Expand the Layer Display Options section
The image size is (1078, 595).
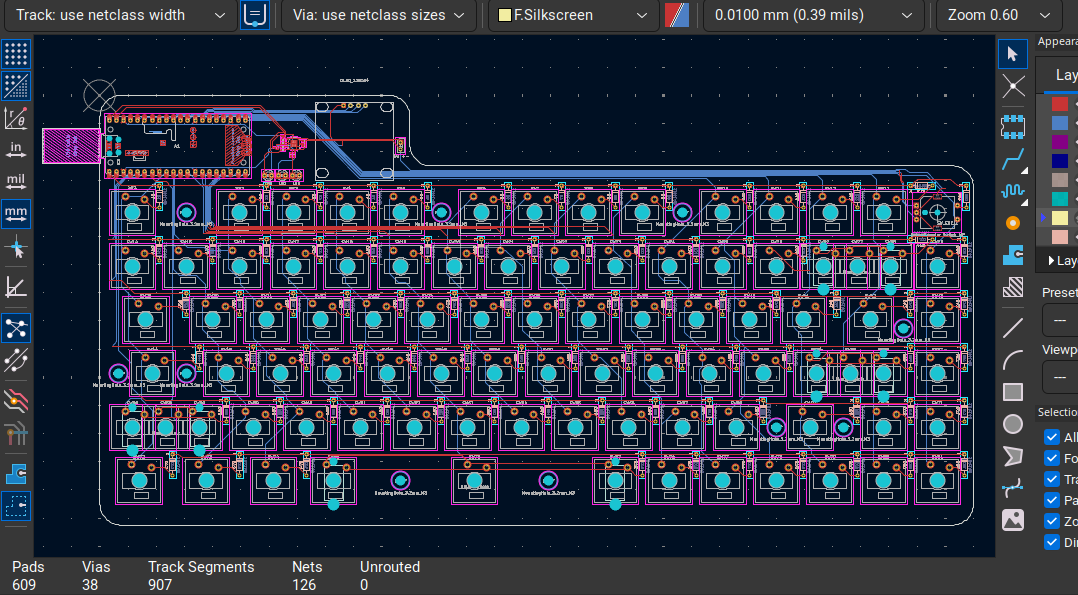(x=1051, y=260)
